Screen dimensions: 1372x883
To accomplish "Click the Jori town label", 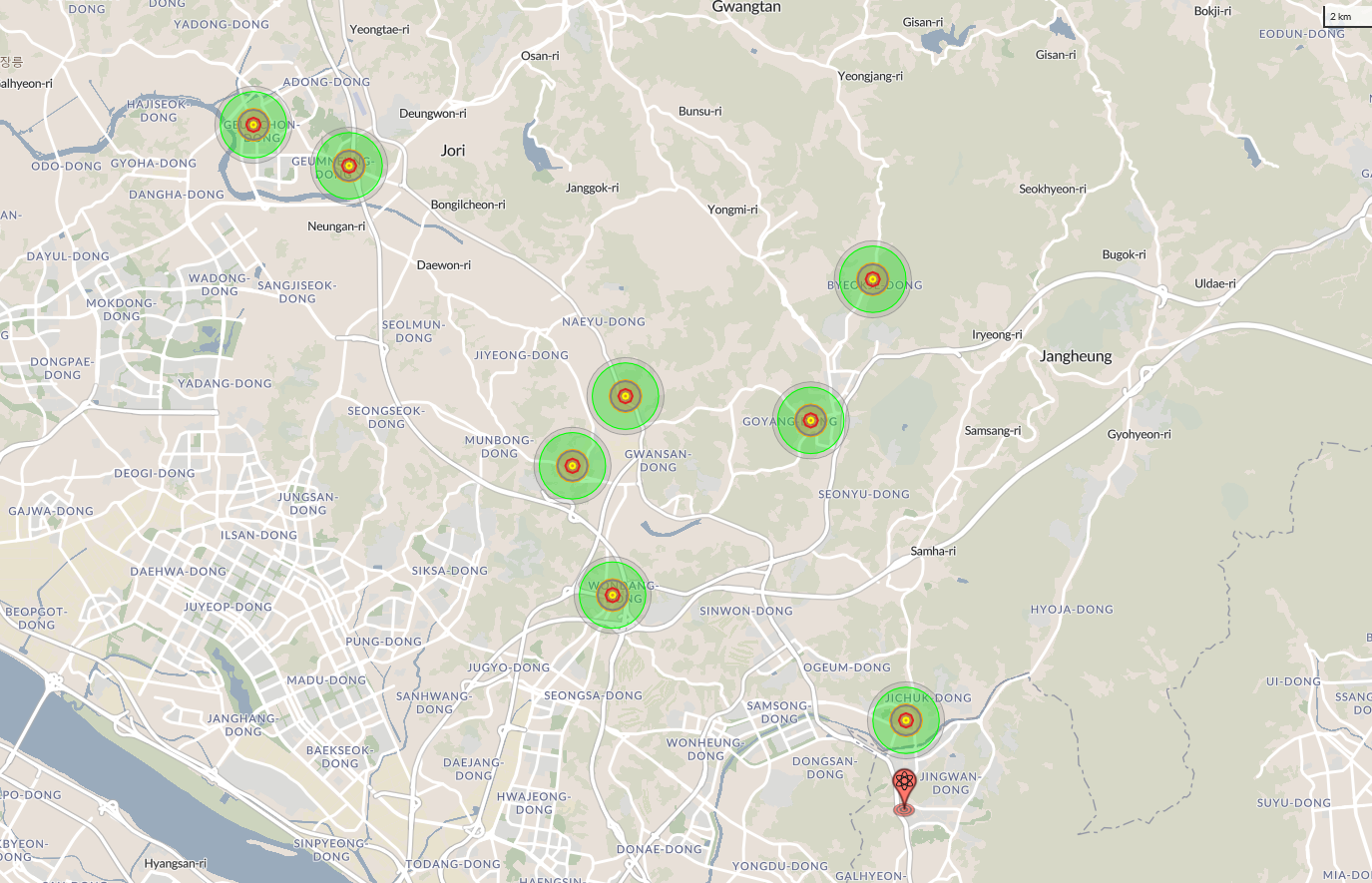I will tap(453, 151).
